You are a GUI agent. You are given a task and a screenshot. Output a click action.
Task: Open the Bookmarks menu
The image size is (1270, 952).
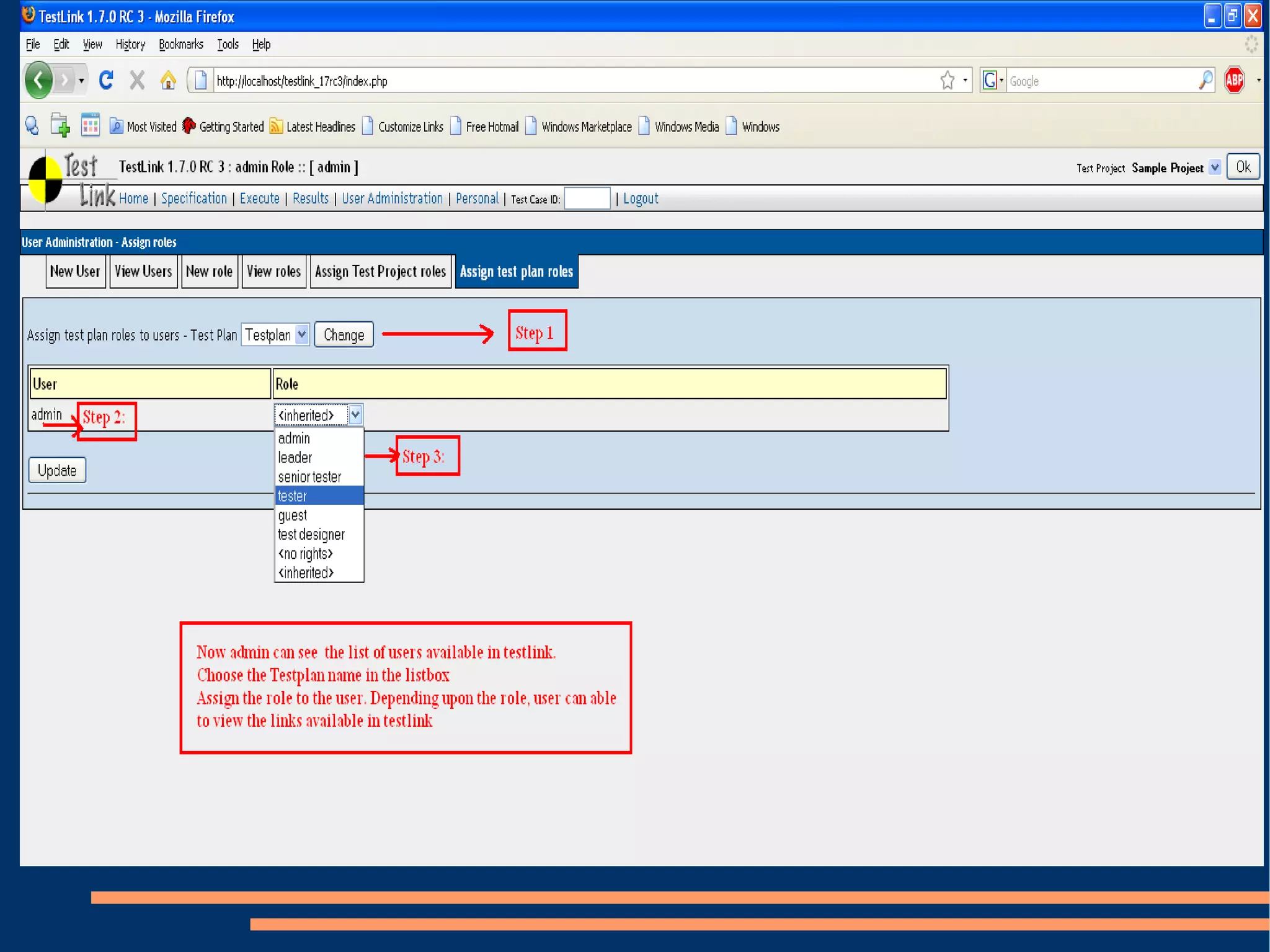coord(181,44)
